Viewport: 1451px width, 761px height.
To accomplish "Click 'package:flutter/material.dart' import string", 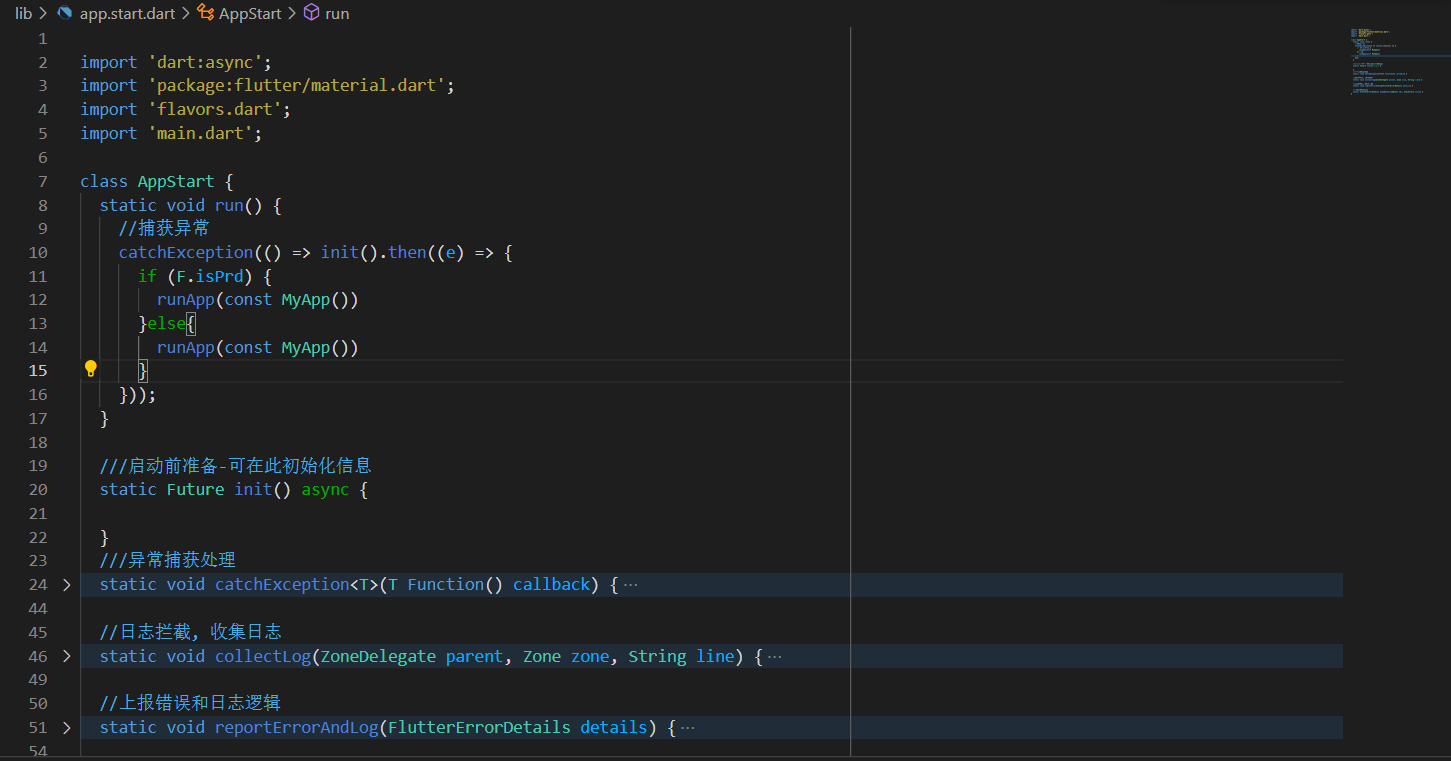I will pyautogui.click(x=296, y=86).
